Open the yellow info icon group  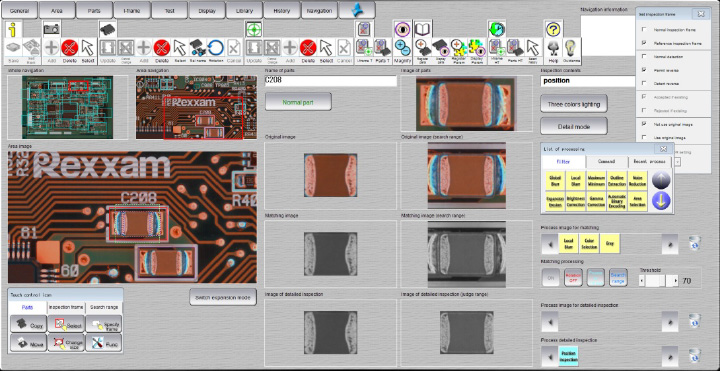click(x=13, y=29)
